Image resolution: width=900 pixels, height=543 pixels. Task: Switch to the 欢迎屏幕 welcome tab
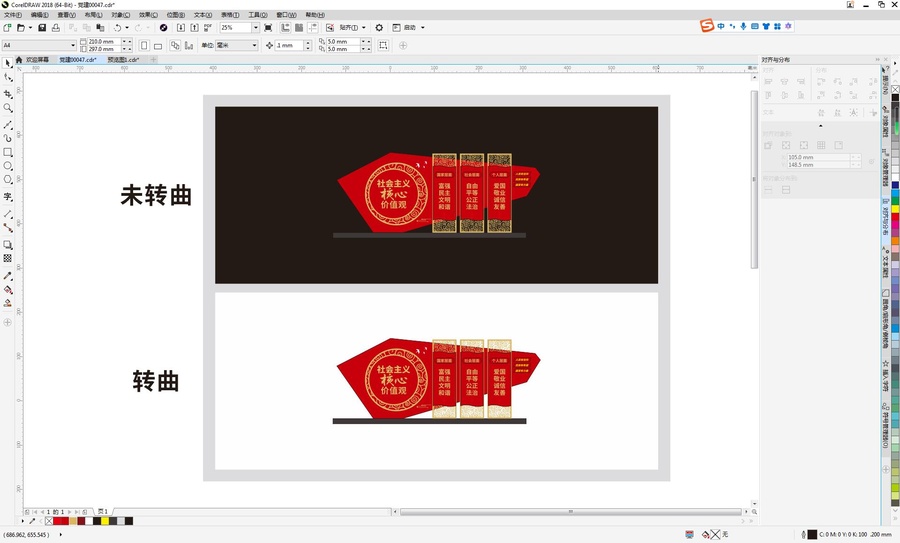coord(37,60)
